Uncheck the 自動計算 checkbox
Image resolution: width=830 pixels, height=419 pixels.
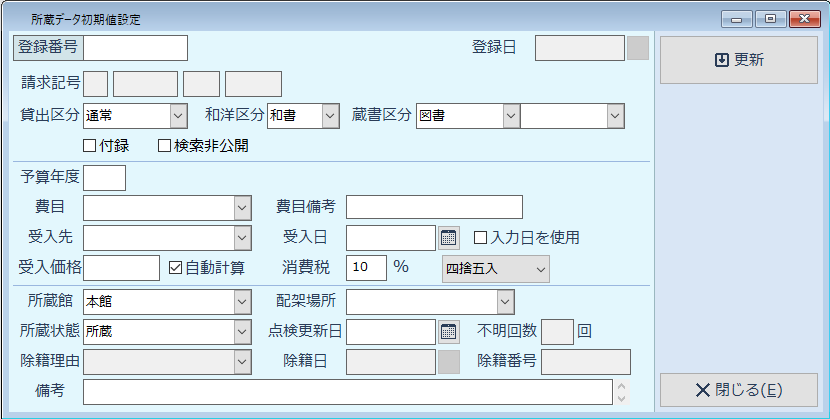pyautogui.click(x=175, y=268)
